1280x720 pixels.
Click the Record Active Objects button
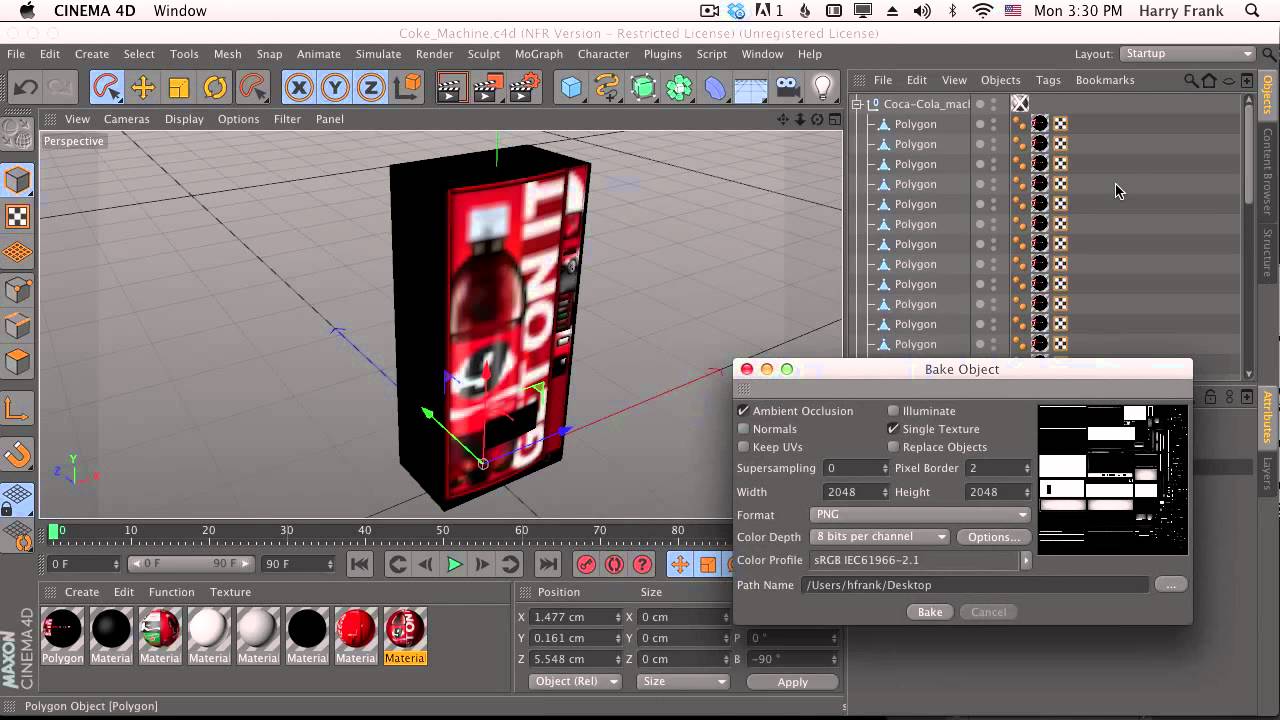(x=586, y=564)
